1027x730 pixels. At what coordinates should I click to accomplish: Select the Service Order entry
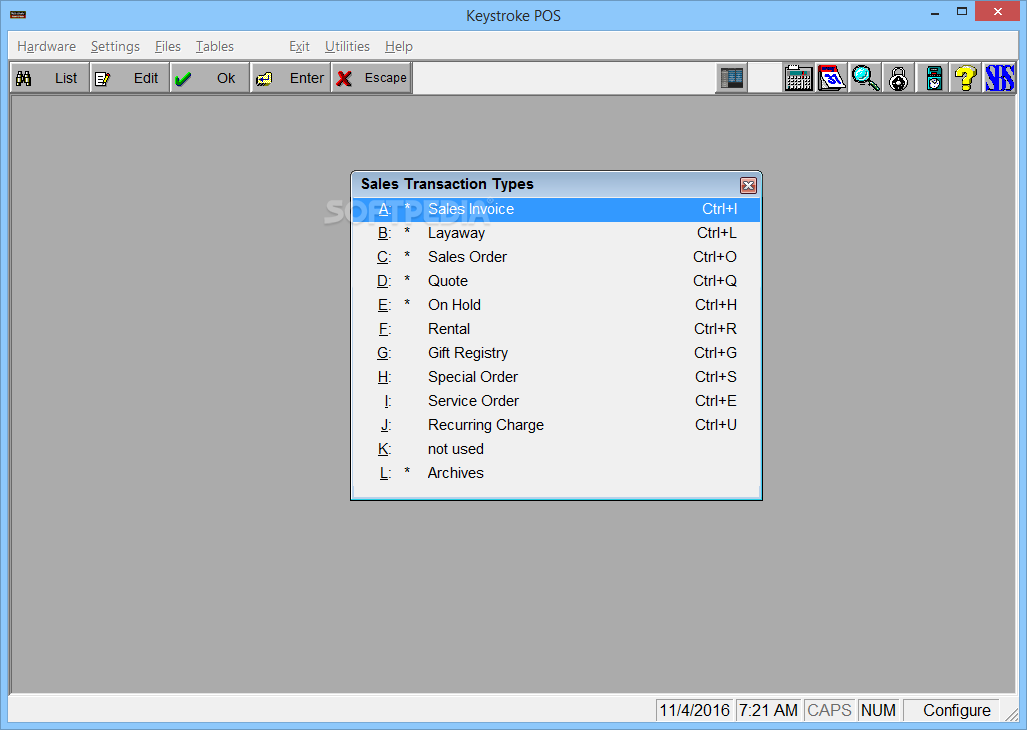(556, 401)
